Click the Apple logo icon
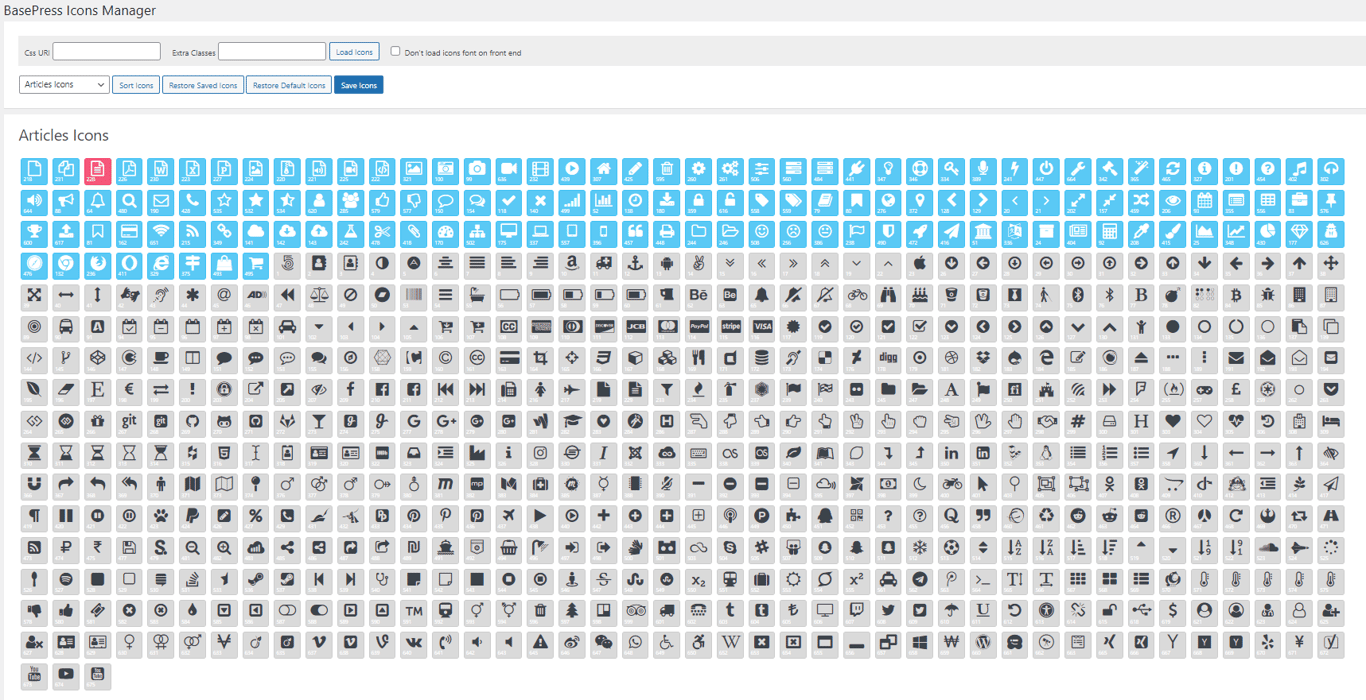This screenshot has height=700, width=1366. pos(920,264)
